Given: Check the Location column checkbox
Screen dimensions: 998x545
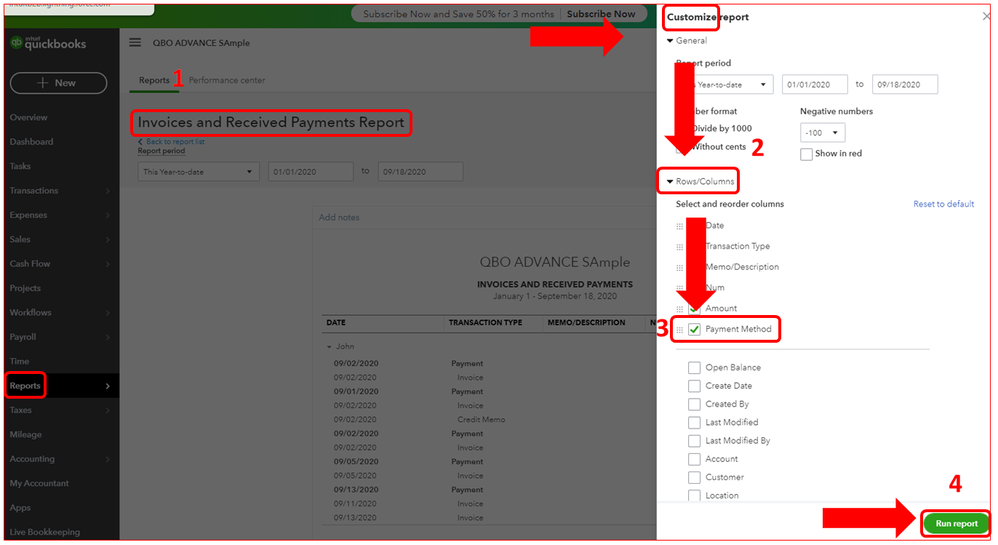Looking at the screenshot, I should pos(694,495).
